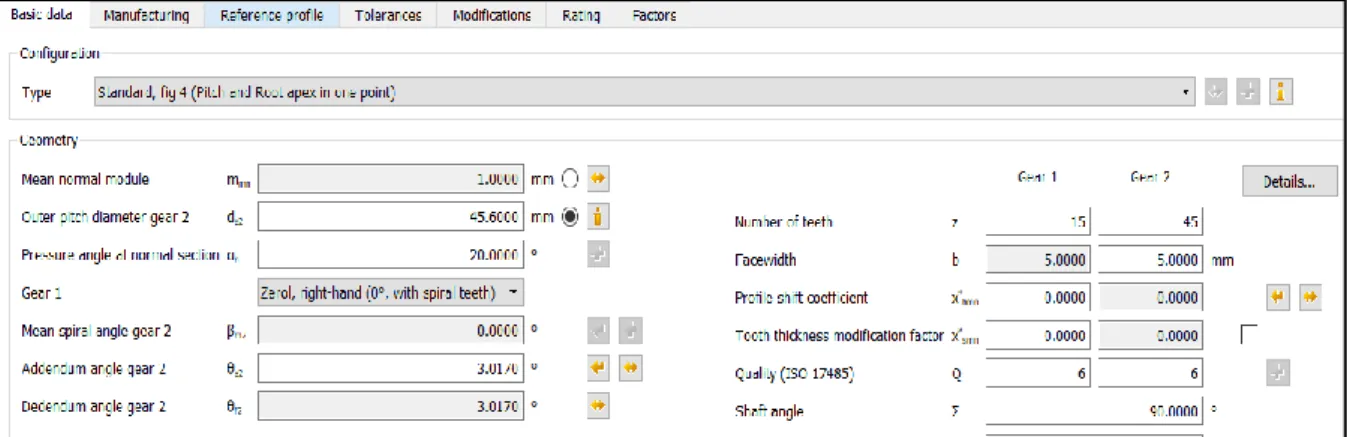The width and height of the screenshot is (1347, 437).
Task: Edit Profile shift coefficient for Gear 1
Action: click(1038, 297)
